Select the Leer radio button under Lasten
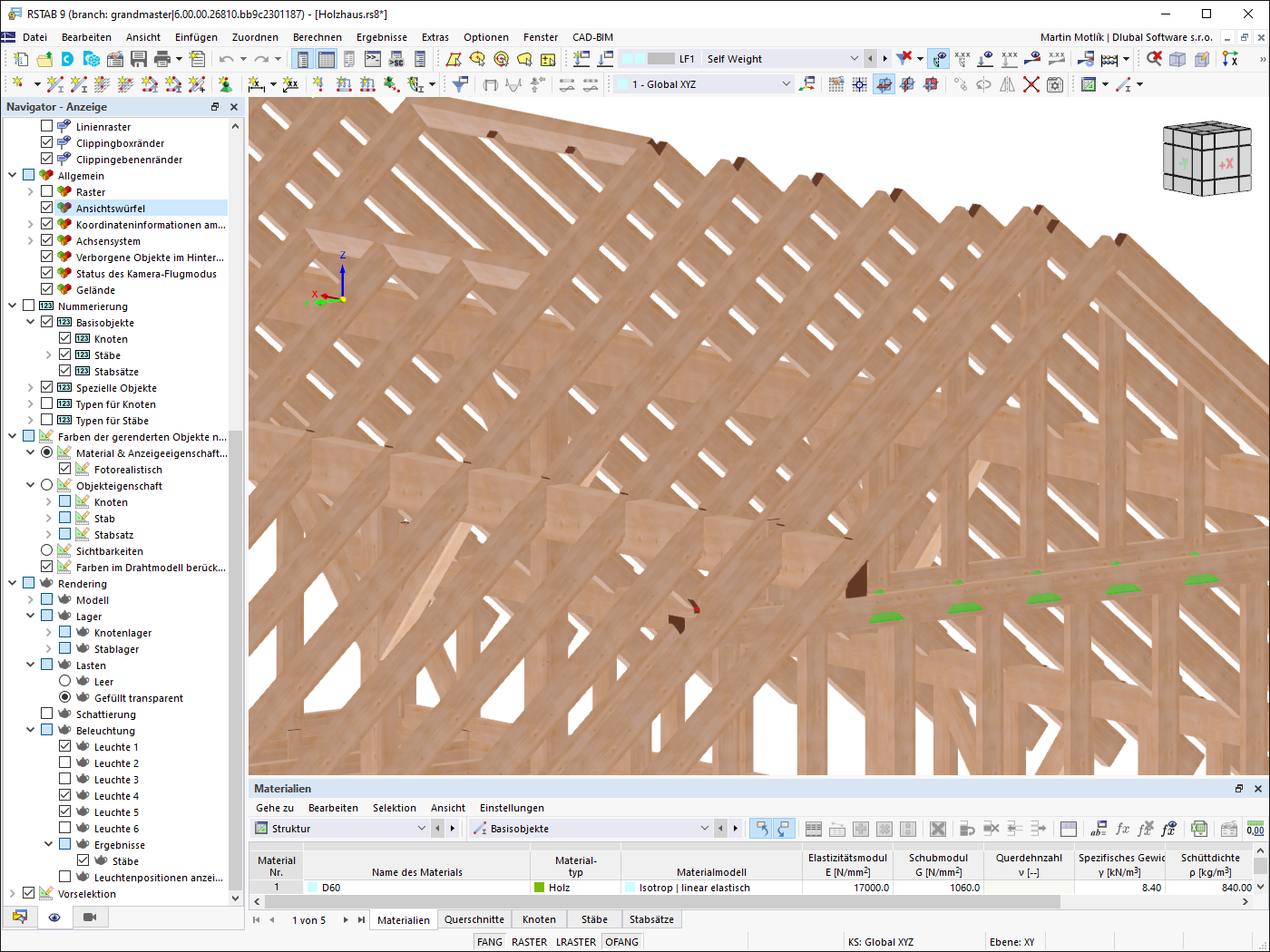Viewport: 1270px width, 952px height. click(x=64, y=681)
